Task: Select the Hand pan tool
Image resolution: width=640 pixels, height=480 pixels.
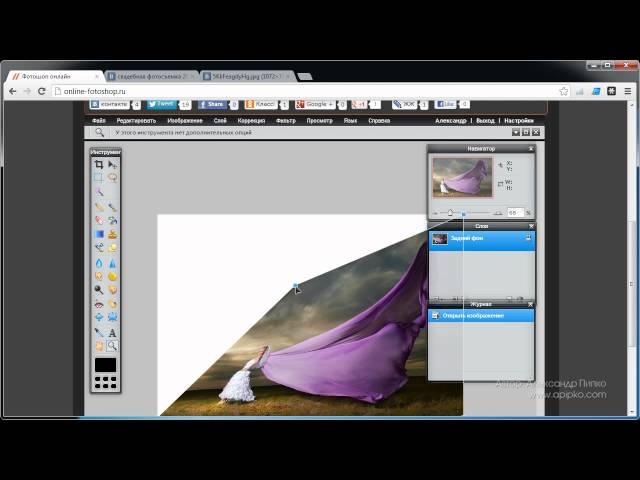Action: [99, 346]
